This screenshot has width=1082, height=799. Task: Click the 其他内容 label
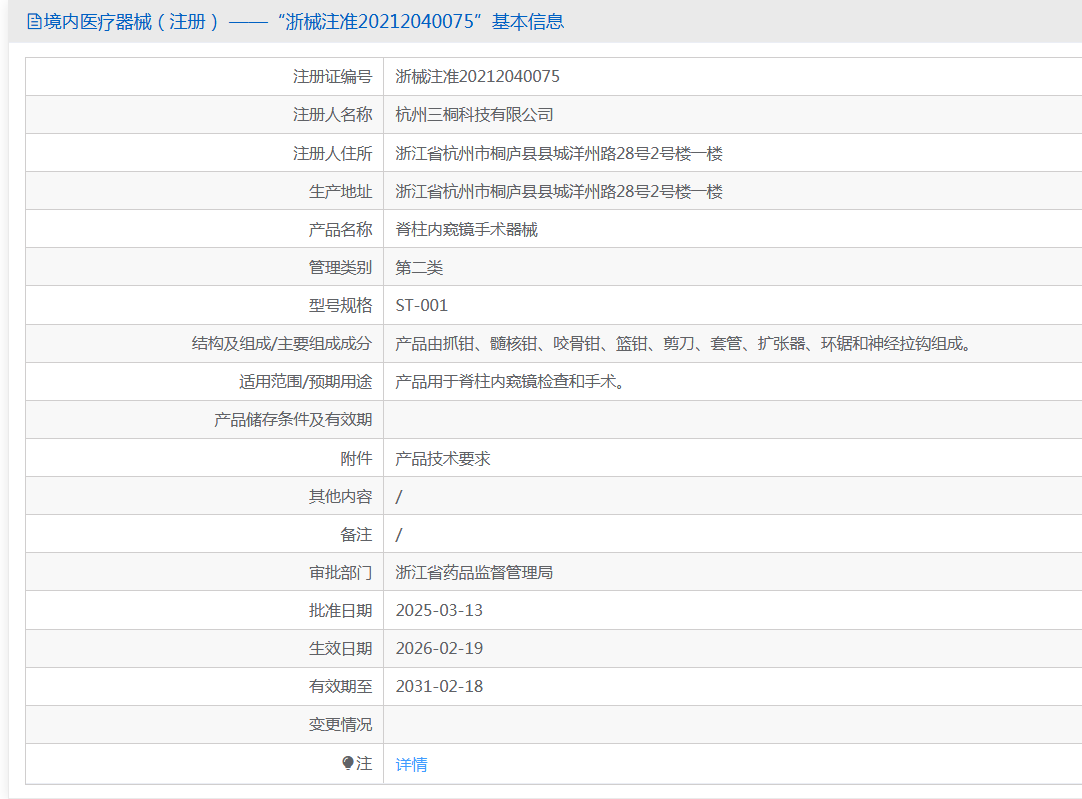pyautogui.click(x=340, y=496)
